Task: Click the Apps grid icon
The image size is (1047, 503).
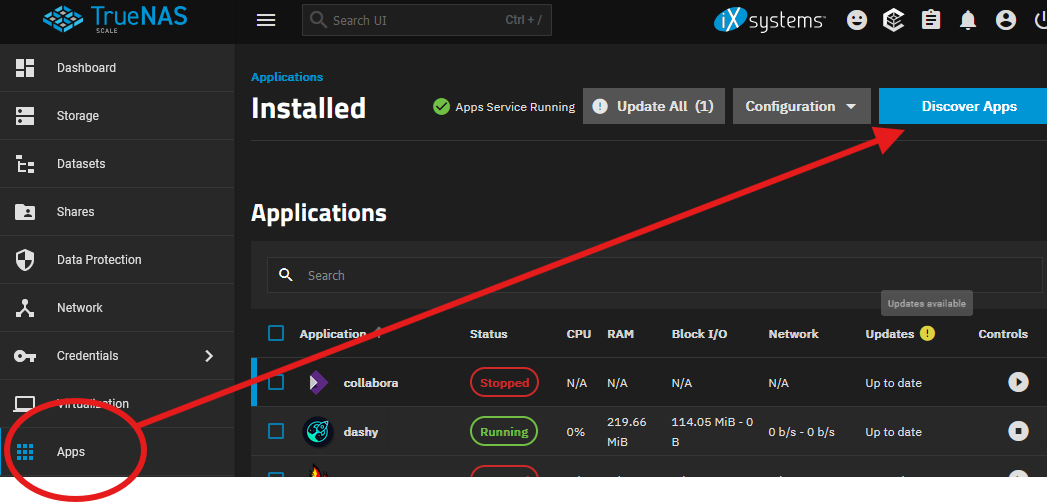Action: coord(25,452)
